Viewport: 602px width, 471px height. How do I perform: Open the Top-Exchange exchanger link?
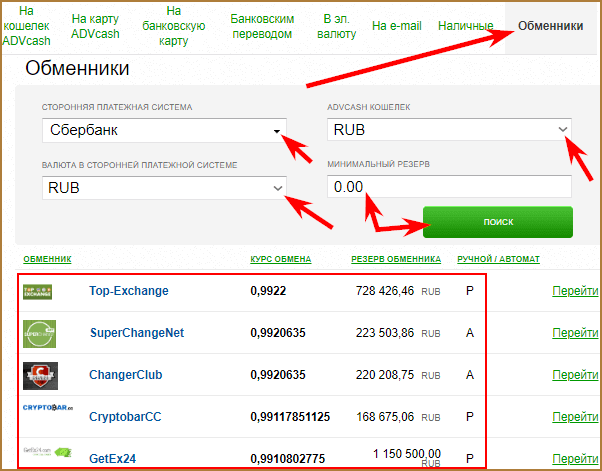tap(129, 291)
